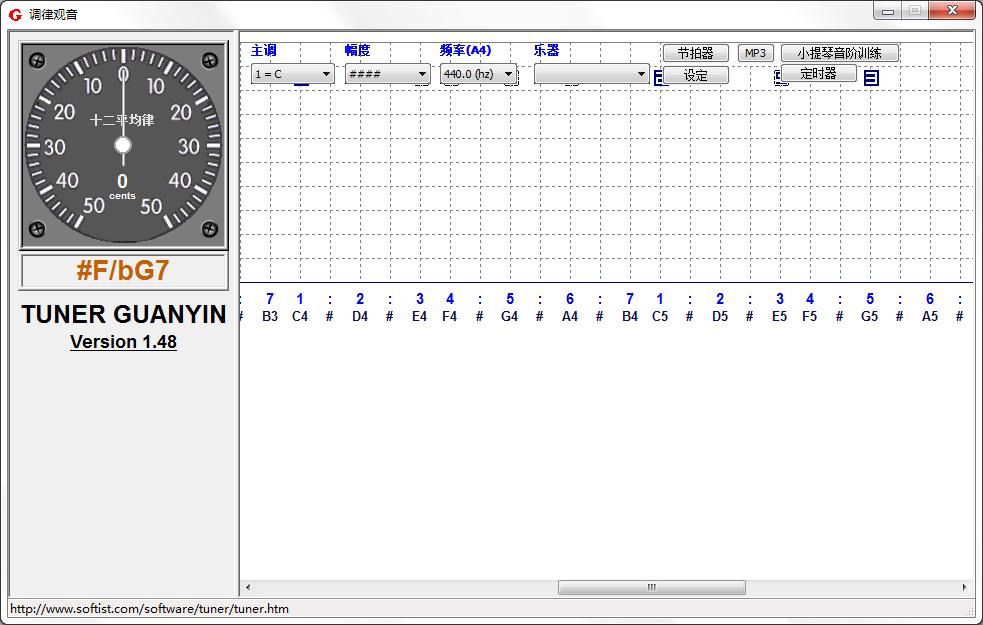Click the right arrow of horizontal scrollbar
This screenshot has width=983, height=625.
(x=964, y=588)
